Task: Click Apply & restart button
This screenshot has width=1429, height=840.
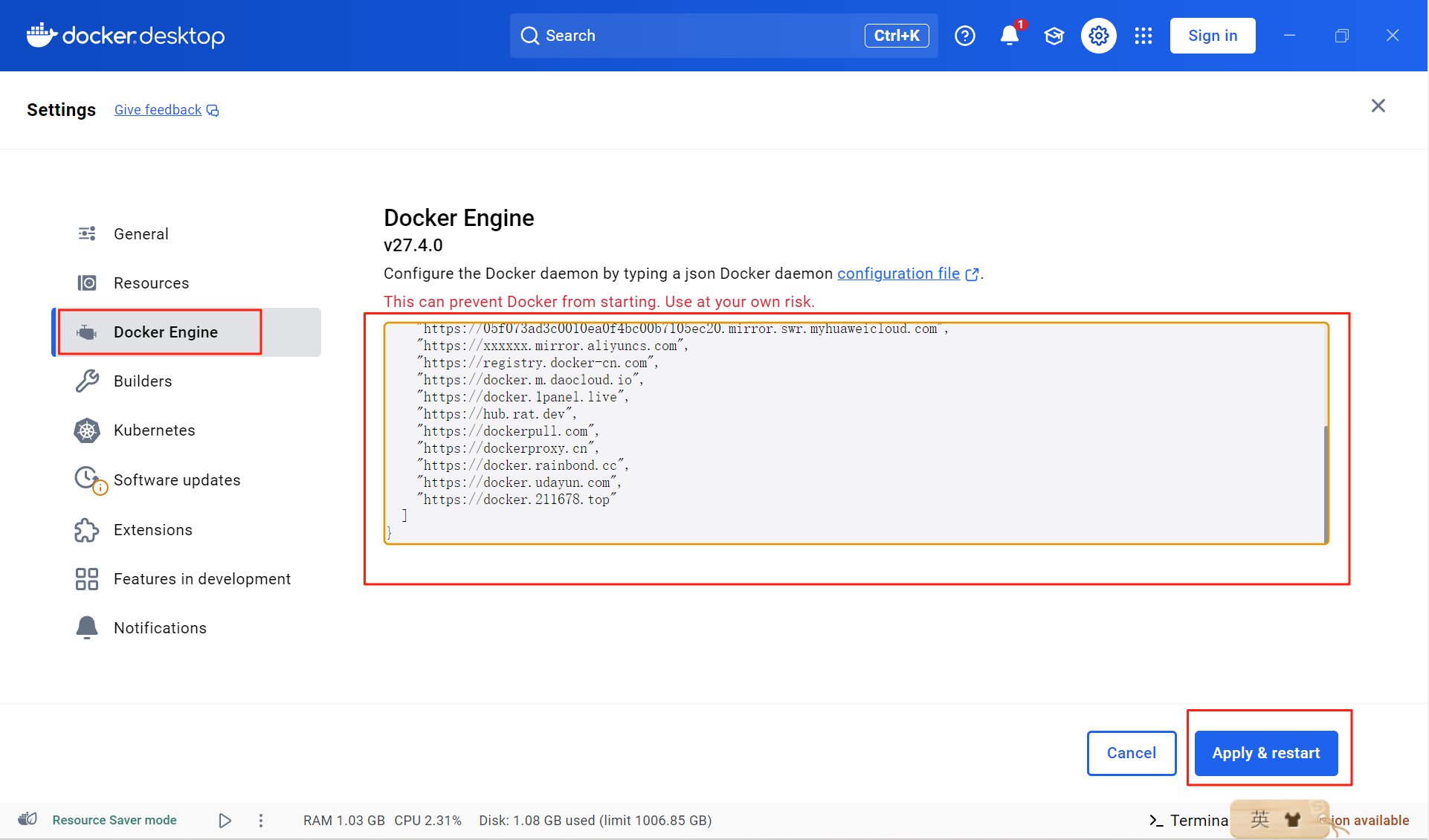Action: click(1265, 753)
